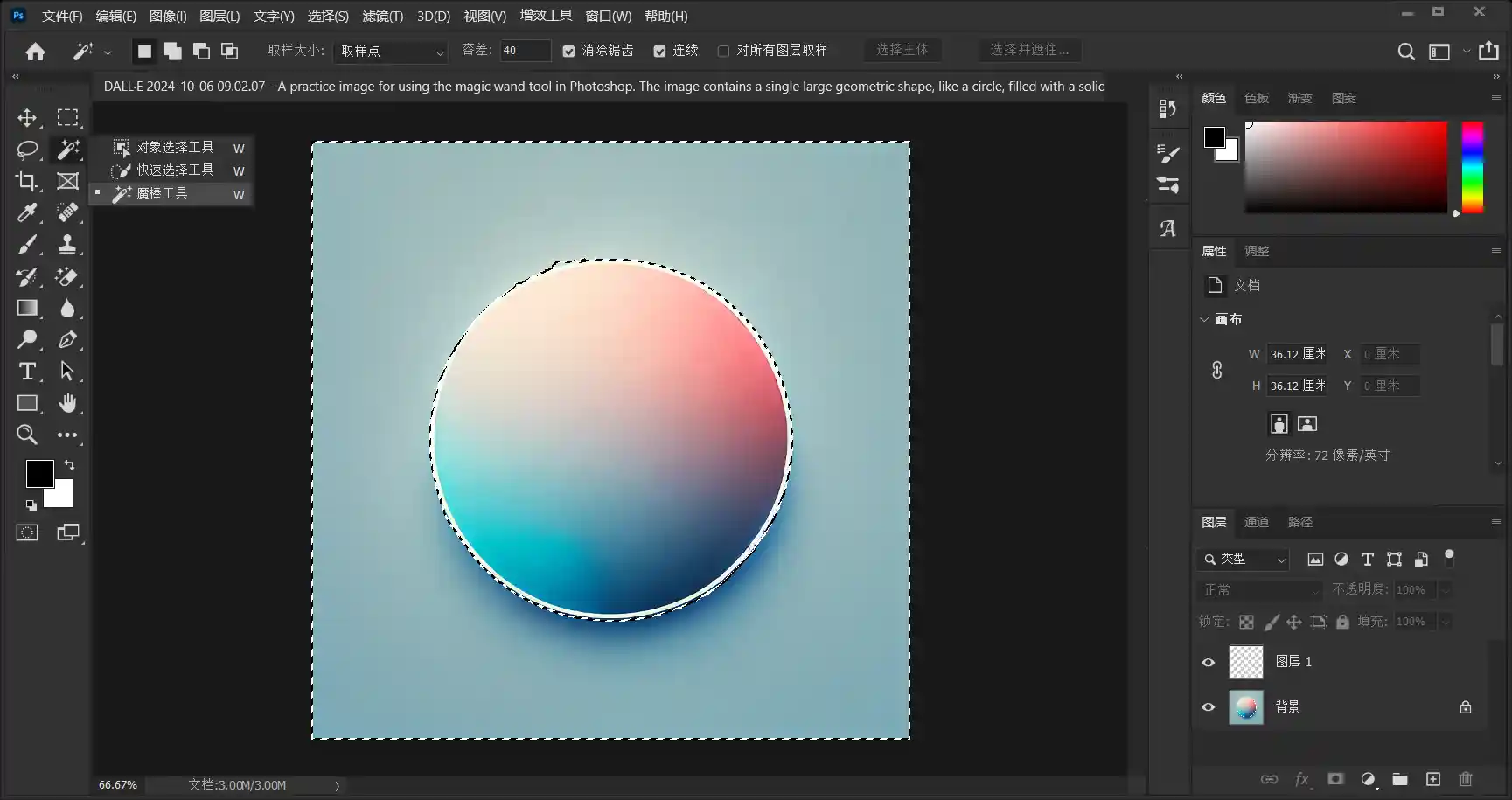The height and width of the screenshot is (800, 1512).
Task: Choose New Selection mode icon
Action: click(144, 51)
